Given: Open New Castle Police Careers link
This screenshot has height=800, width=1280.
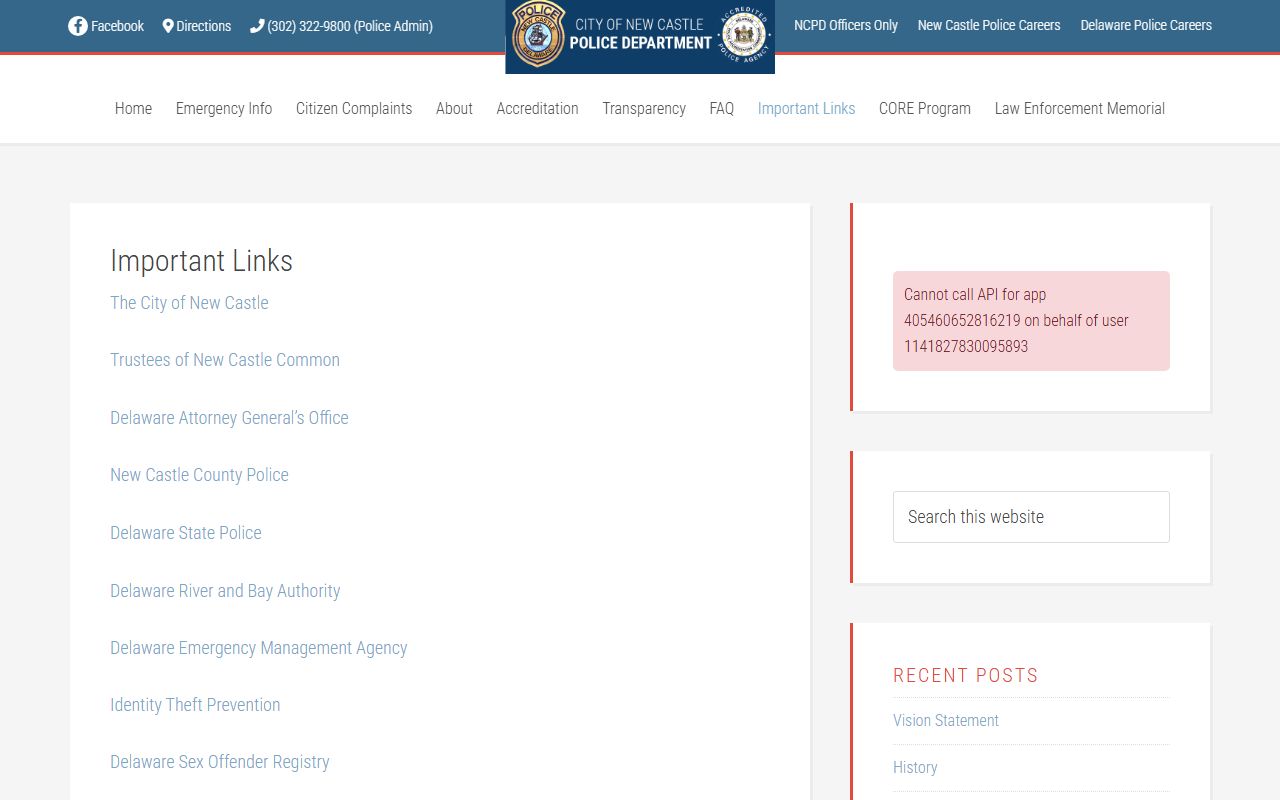Looking at the screenshot, I should pos(989,25).
